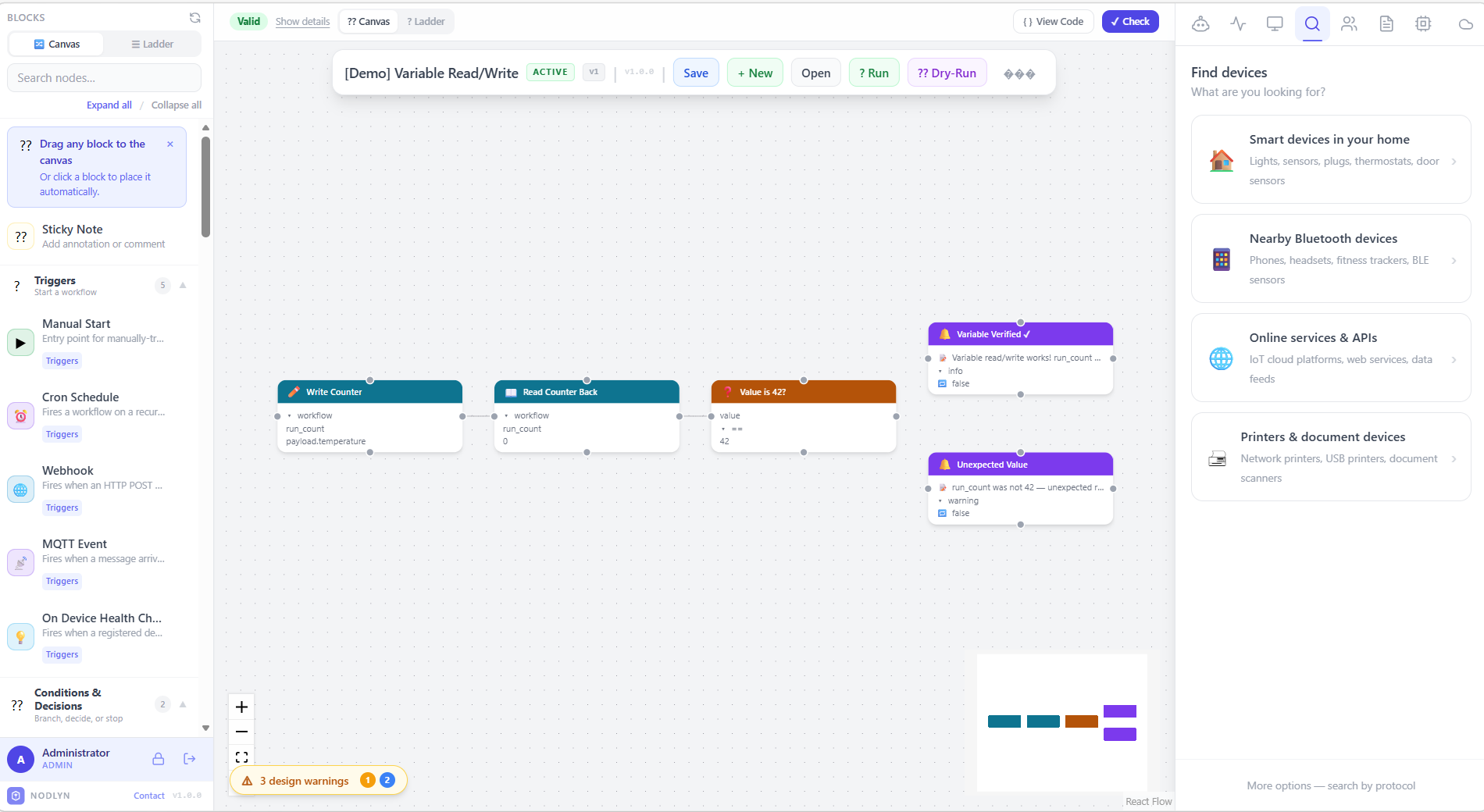Click the Cron Schedule clock icon

click(20, 416)
